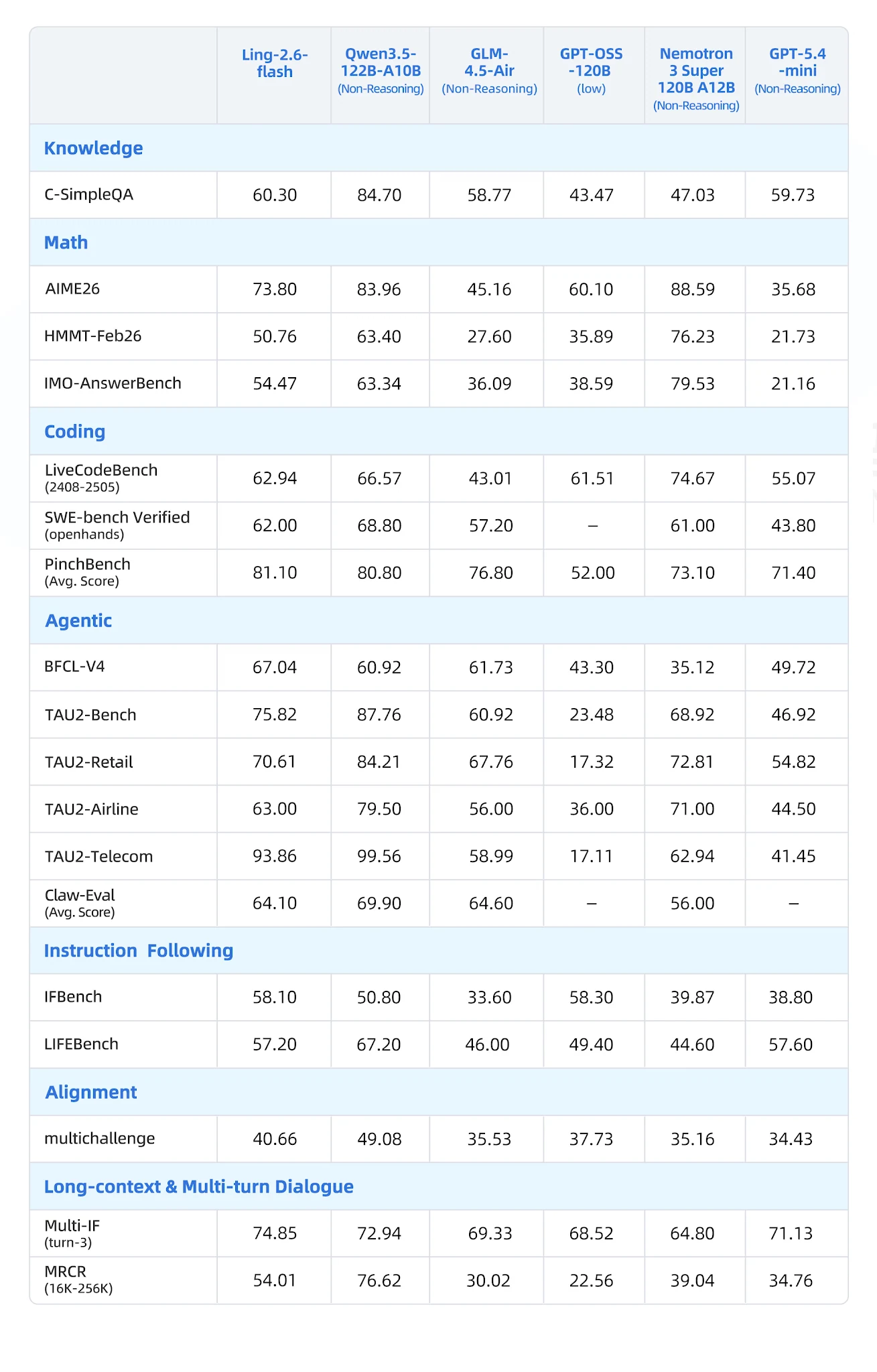
Task: Click the 57.60 value in LIFEBench row
Action: coord(791,1044)
